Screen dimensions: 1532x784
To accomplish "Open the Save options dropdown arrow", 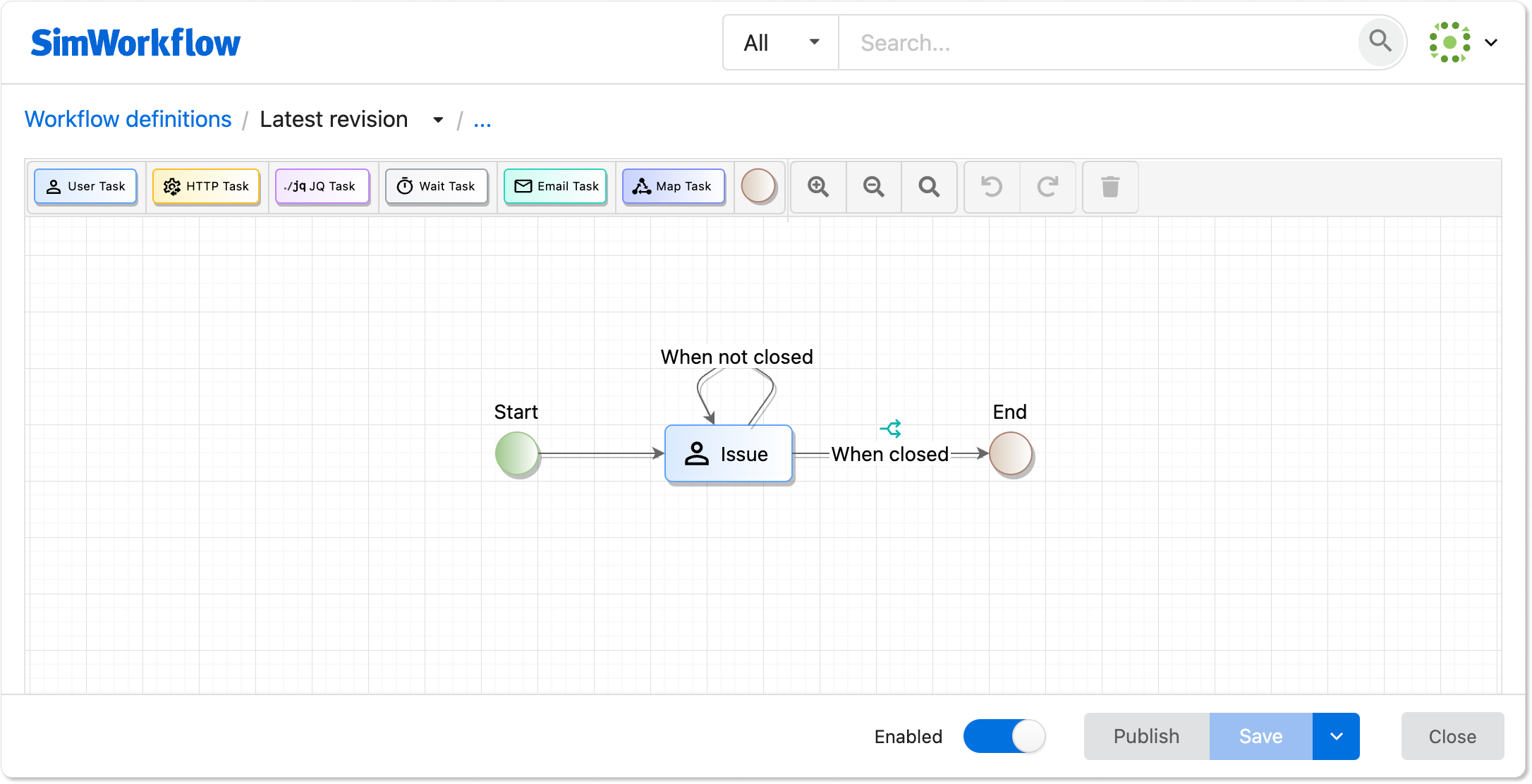I will pos(1336,736).
